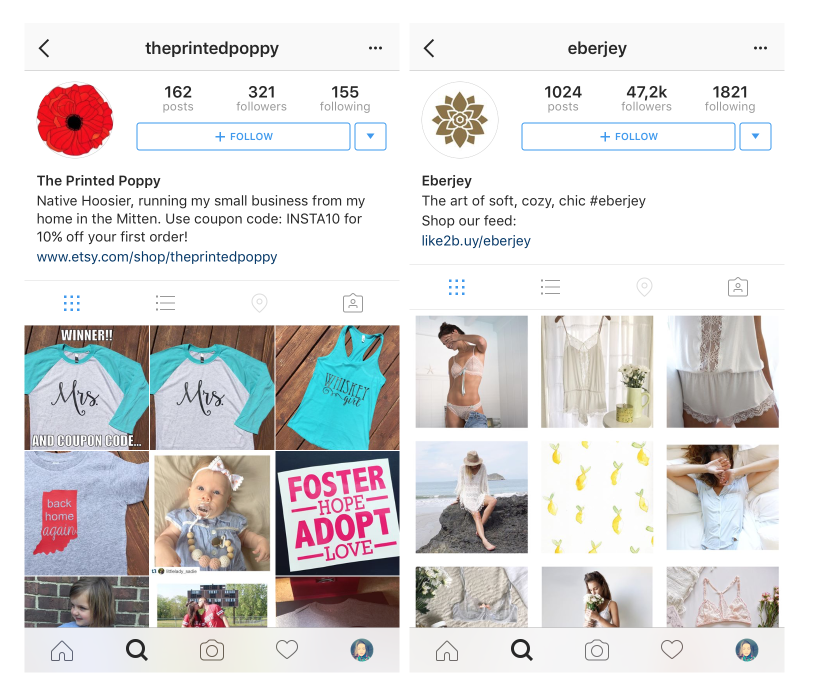Switch to grid view on theprintedpoppy
The width and height of the screenshot is (813, 699).
[72, 303]
